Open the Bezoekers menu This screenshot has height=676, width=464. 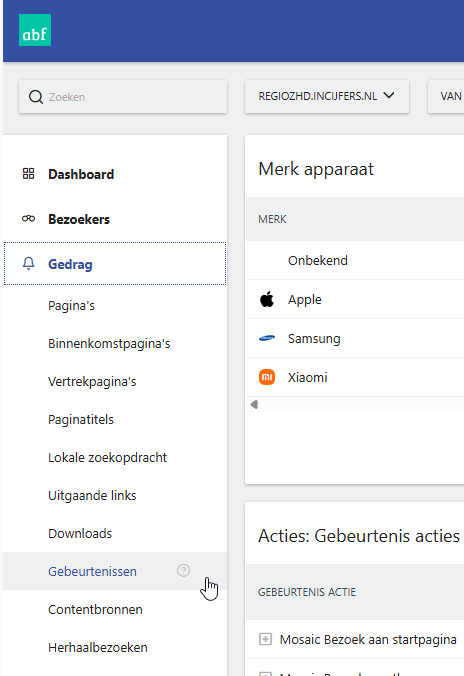(79, 219)
